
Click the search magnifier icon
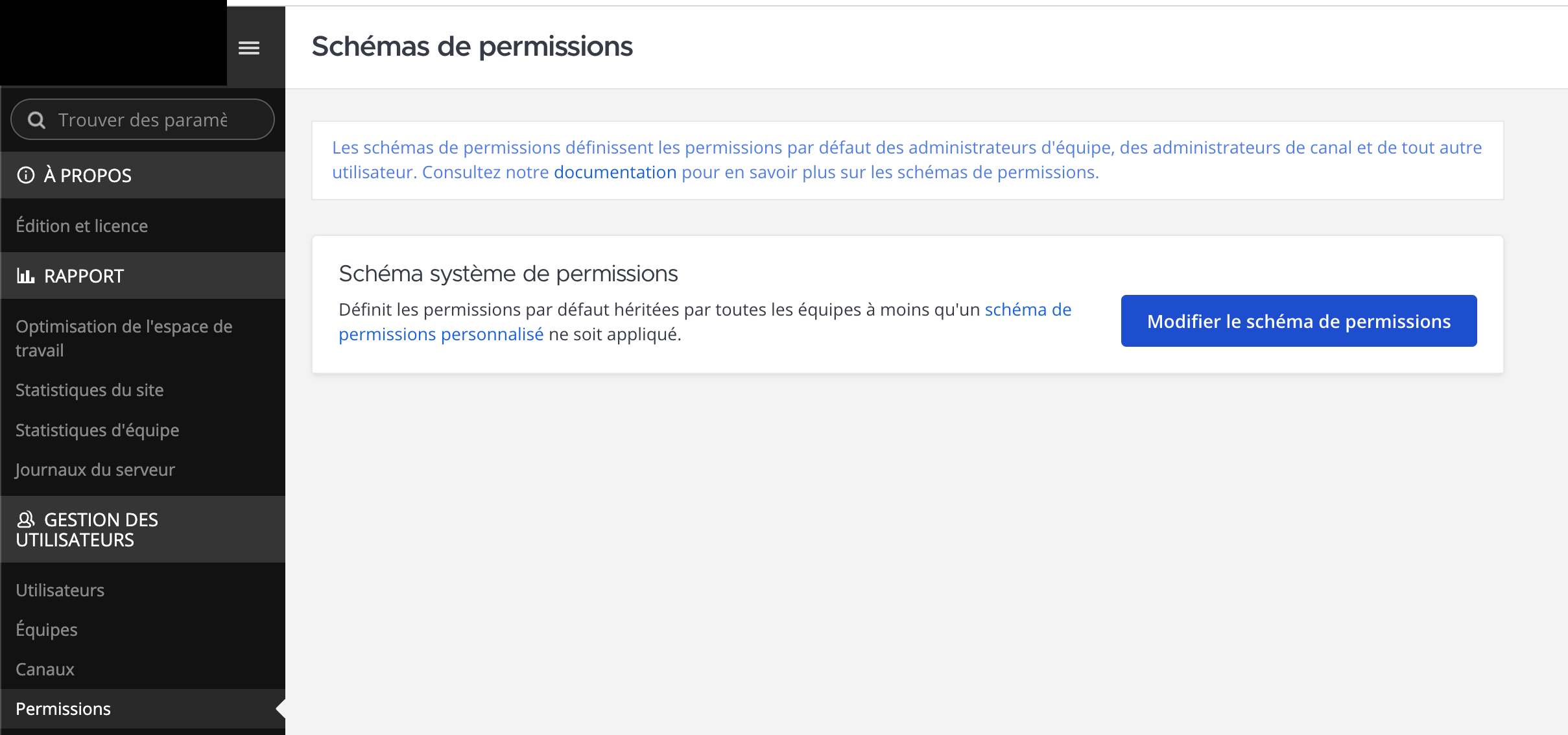click(37, 120)
